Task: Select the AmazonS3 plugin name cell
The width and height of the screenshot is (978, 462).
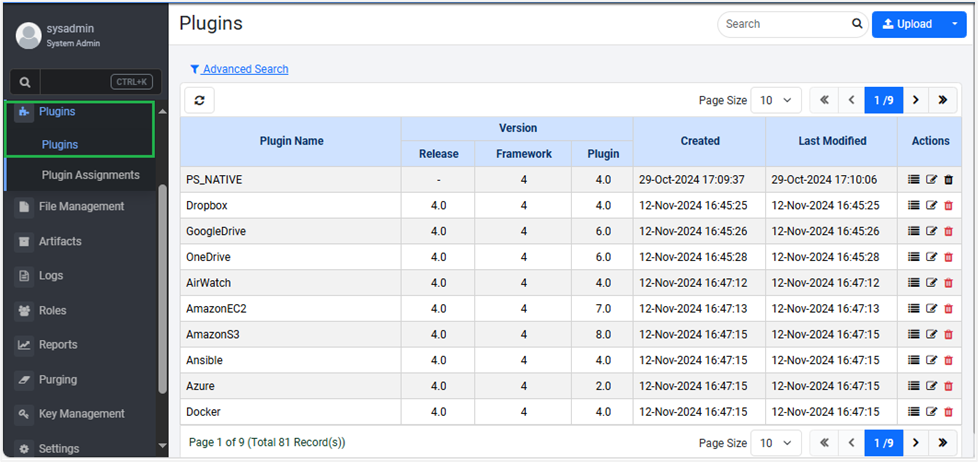Action: coord(291,335)
